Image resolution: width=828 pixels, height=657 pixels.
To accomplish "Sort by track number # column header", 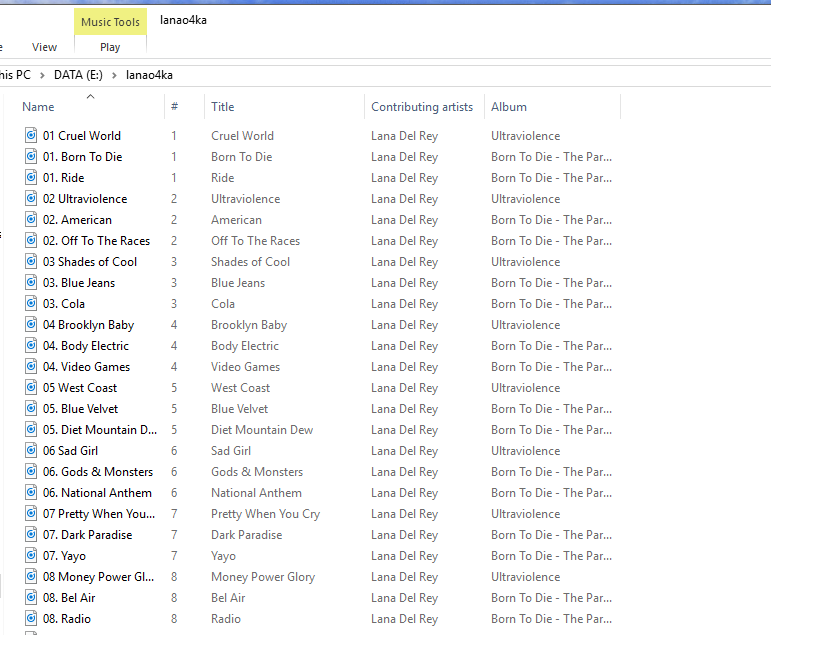I will [174, 107].
